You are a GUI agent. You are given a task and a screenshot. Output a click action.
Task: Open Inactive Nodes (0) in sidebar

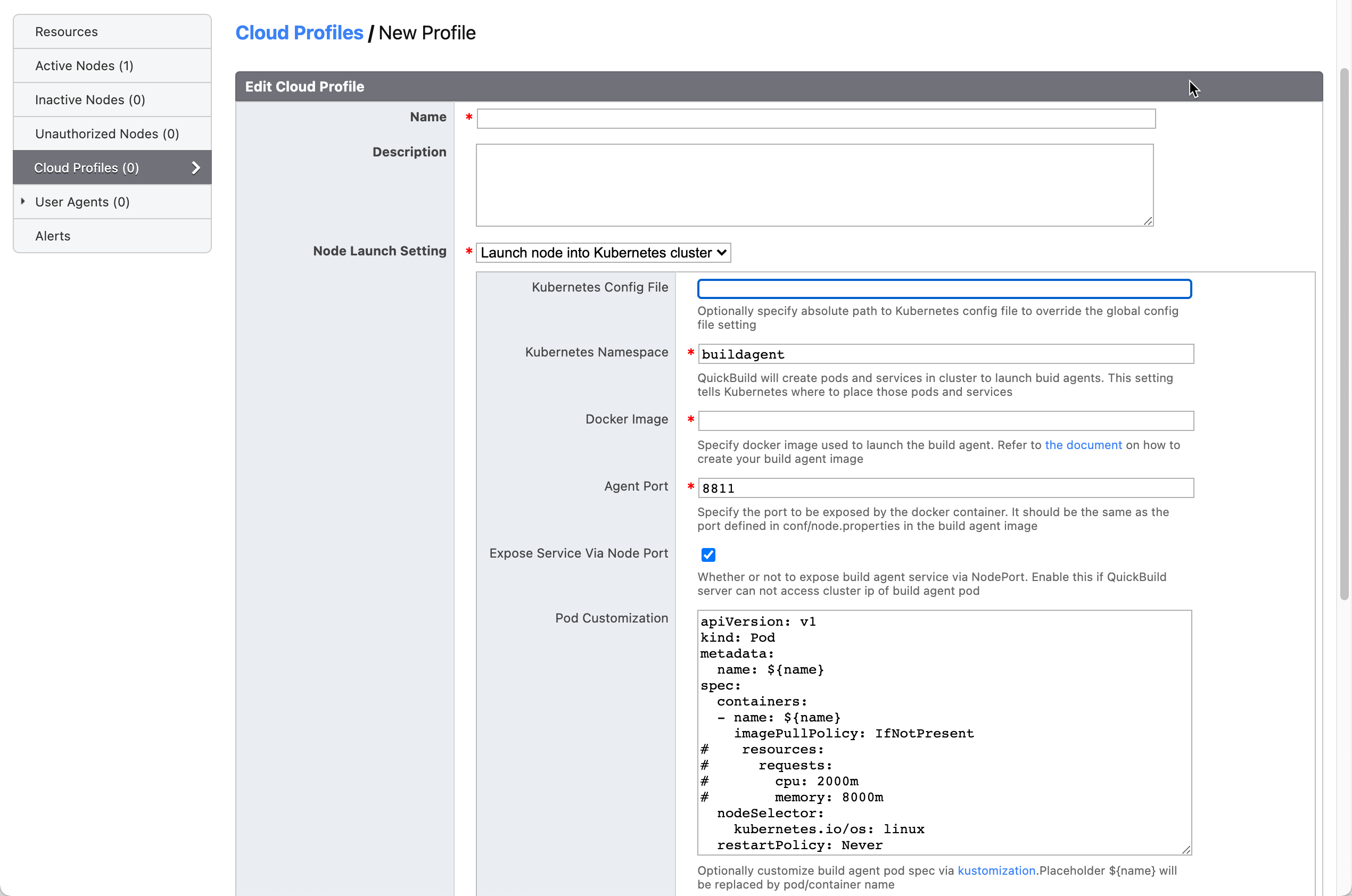(112, 99)
